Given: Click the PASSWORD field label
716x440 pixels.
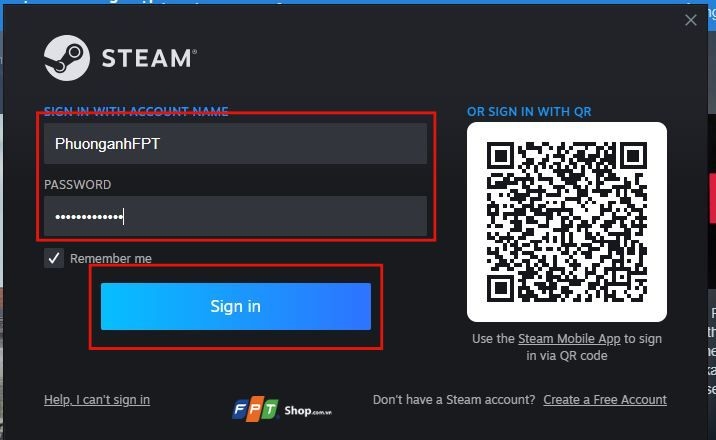Looking at the screenshot, I should [78, 184].
